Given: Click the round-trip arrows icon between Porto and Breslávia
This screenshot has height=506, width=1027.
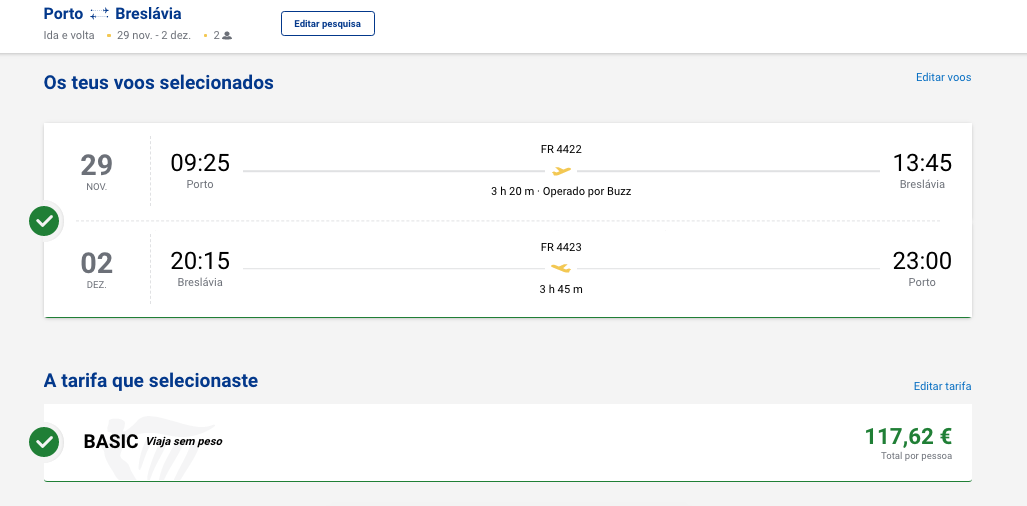Looking at the screenshot, I should click(x=100, y=14).
